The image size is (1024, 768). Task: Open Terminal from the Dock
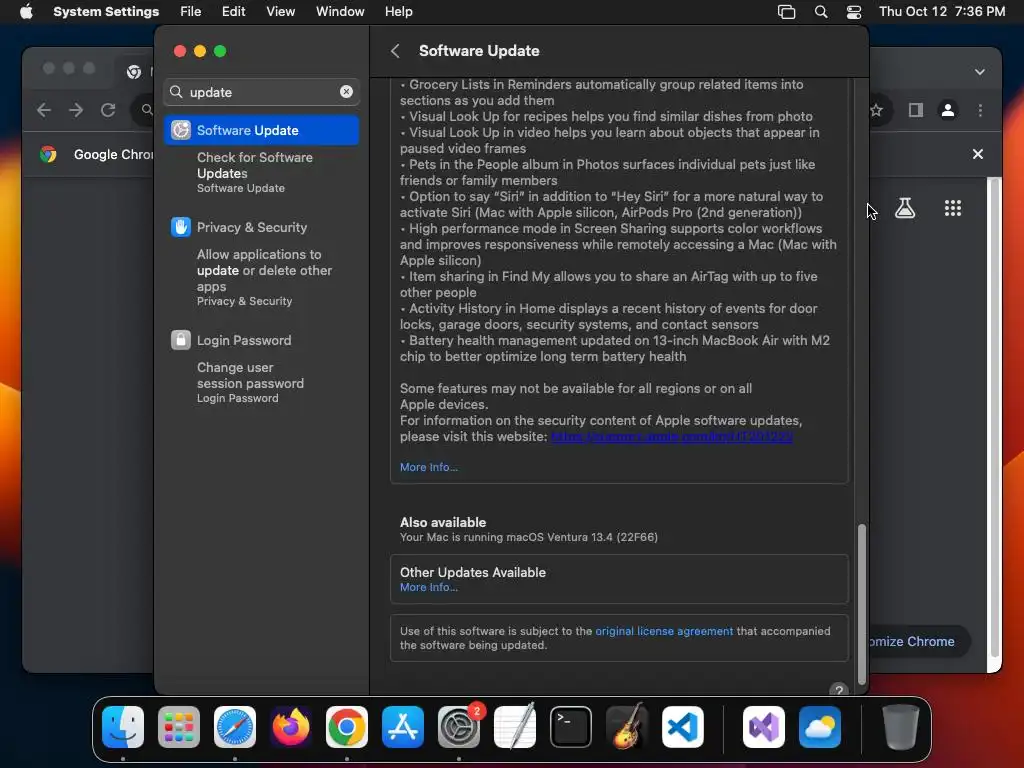click(571, 727)
